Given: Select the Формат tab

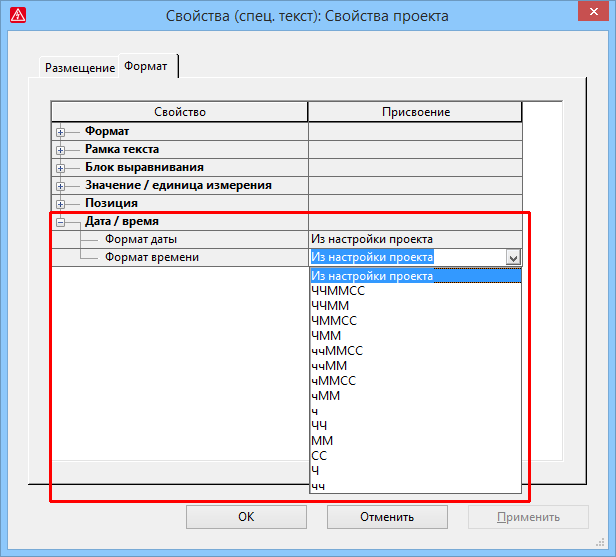Looking at the screenshot, I should coord(147,67).
